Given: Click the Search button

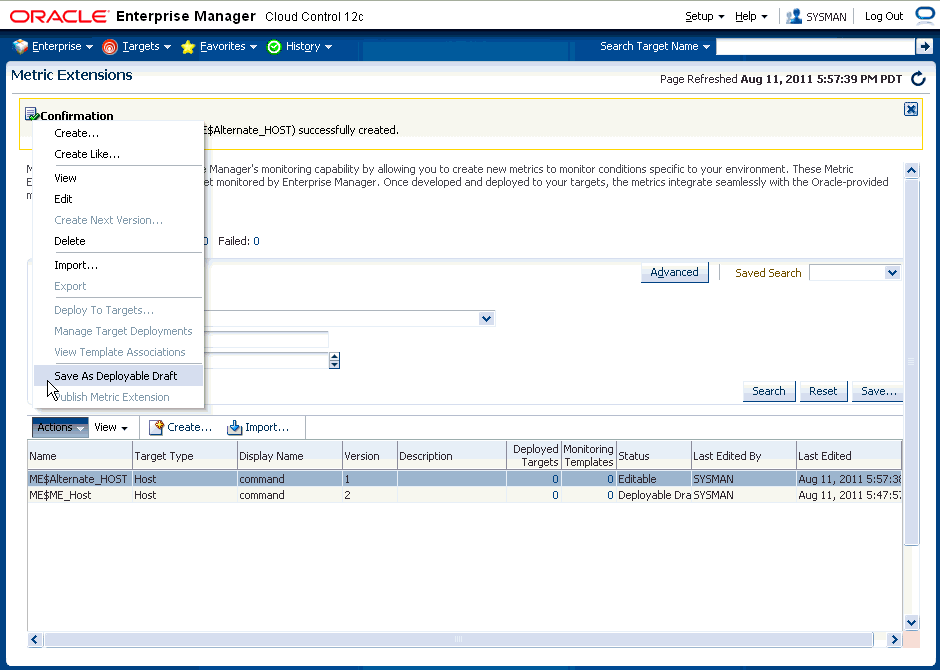Looking at the screenshot, I should coord(769,391).
